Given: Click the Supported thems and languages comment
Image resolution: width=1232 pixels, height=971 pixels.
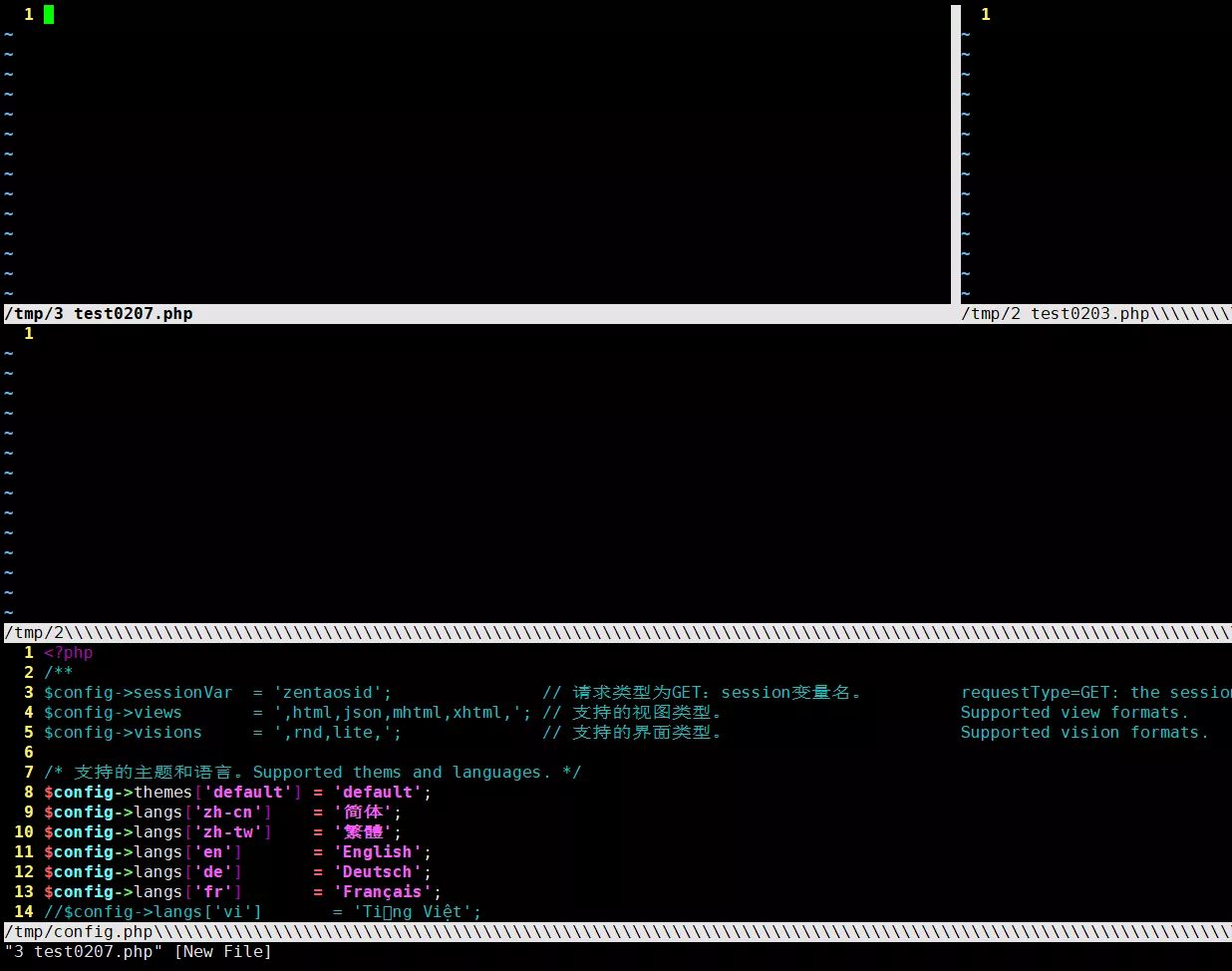Looking at the screenshot, I should click(x=397, y=773).
